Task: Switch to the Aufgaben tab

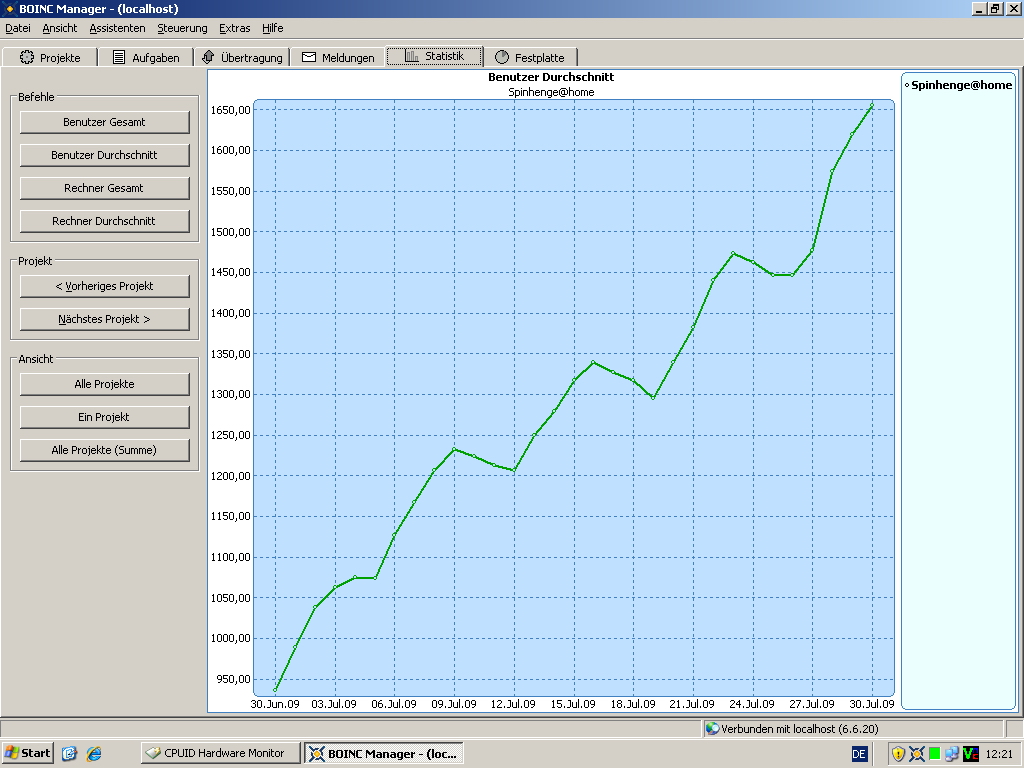Action: (146, 57)
